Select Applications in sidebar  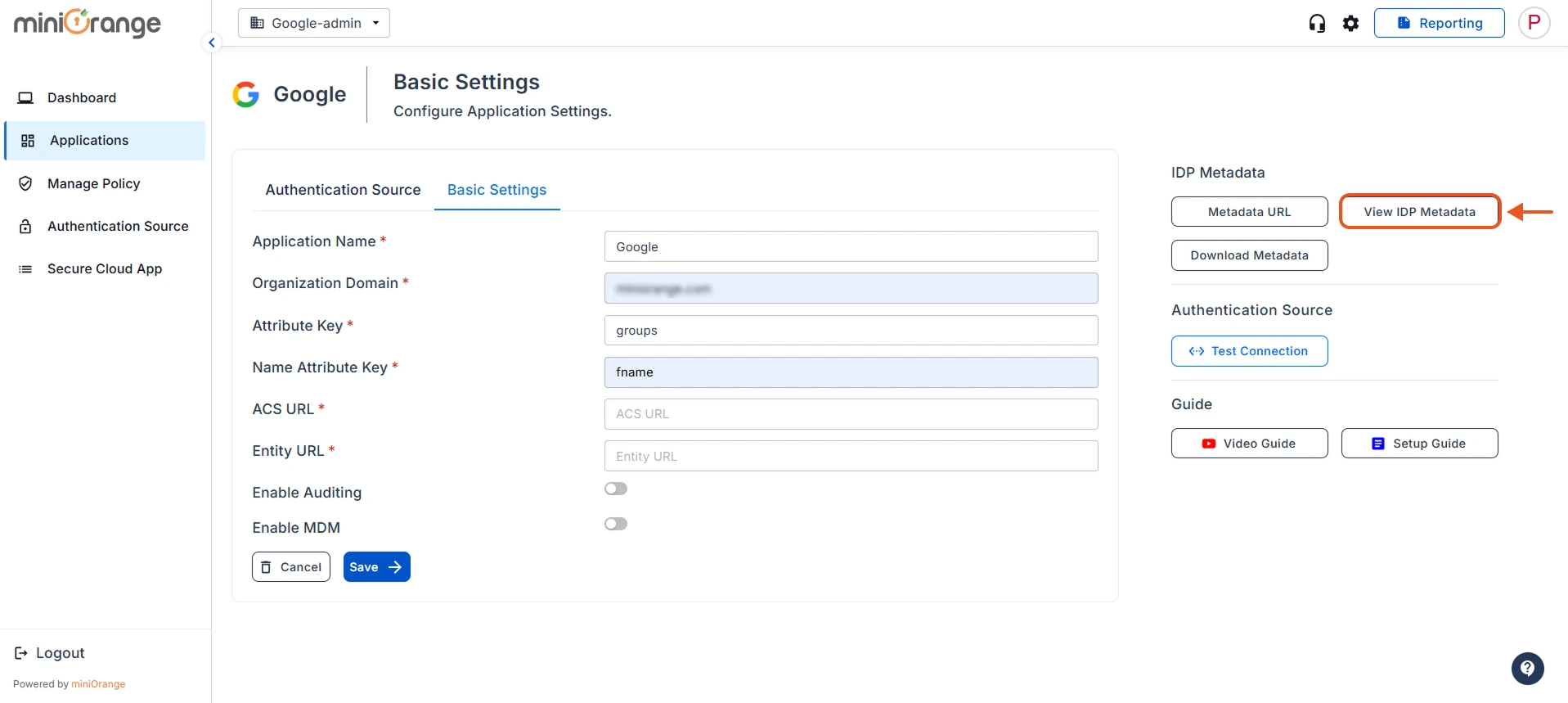105,141
